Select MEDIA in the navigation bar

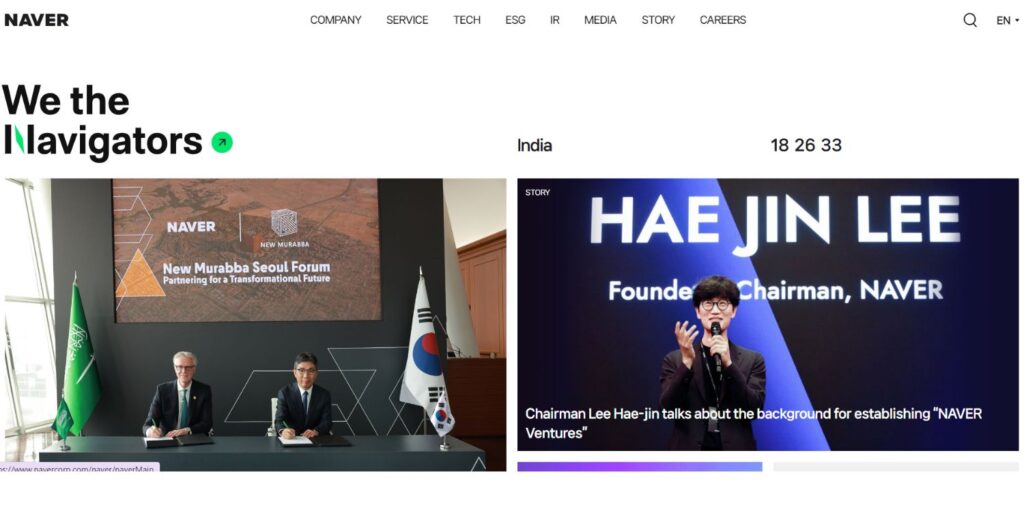pos(600,20)
